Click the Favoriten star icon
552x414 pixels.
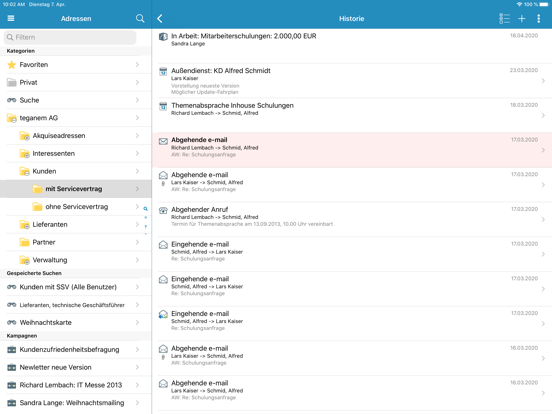coord(12,65)
